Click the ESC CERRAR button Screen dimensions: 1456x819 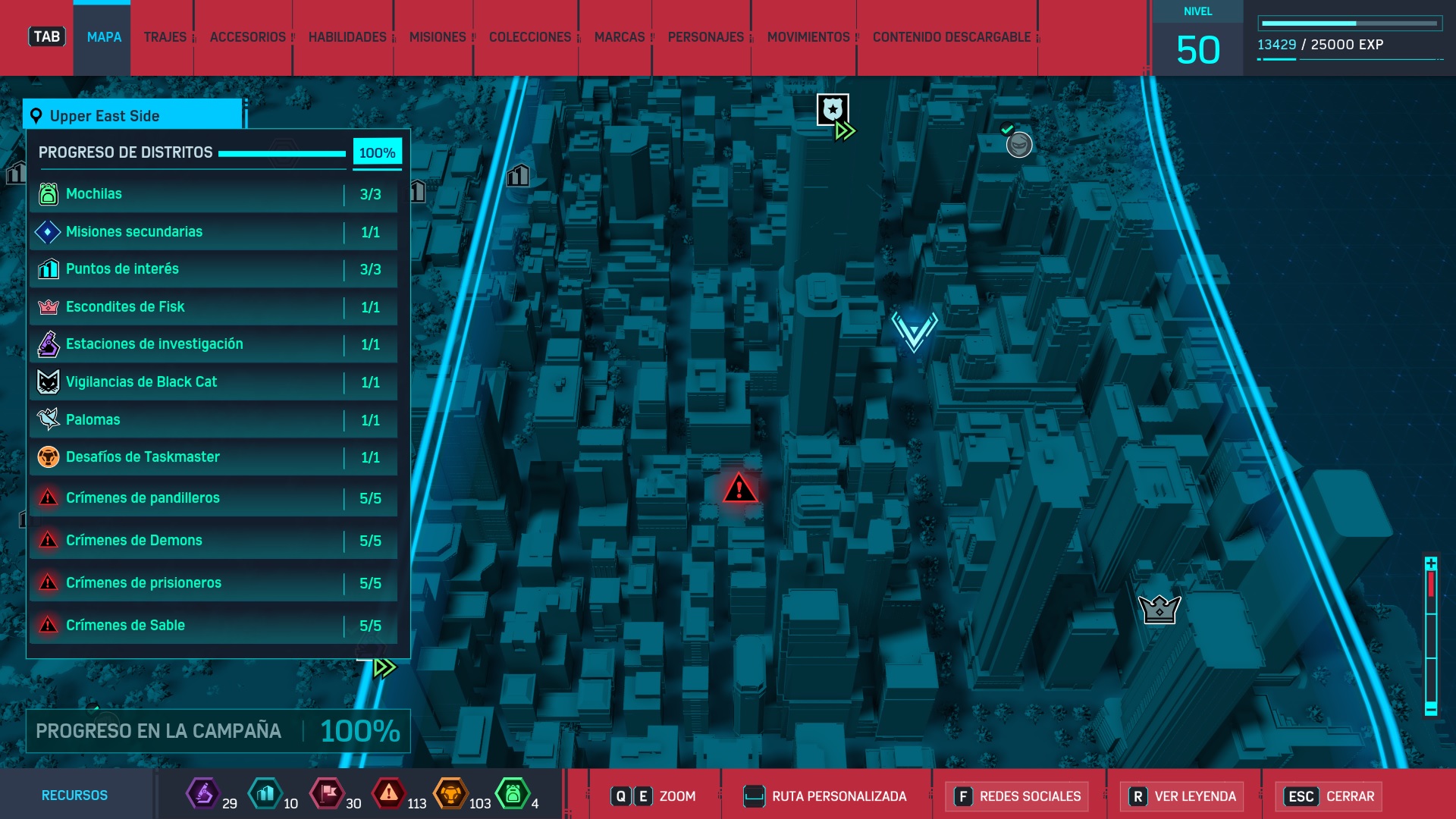pyautogui.click(x=1329, y=796)
